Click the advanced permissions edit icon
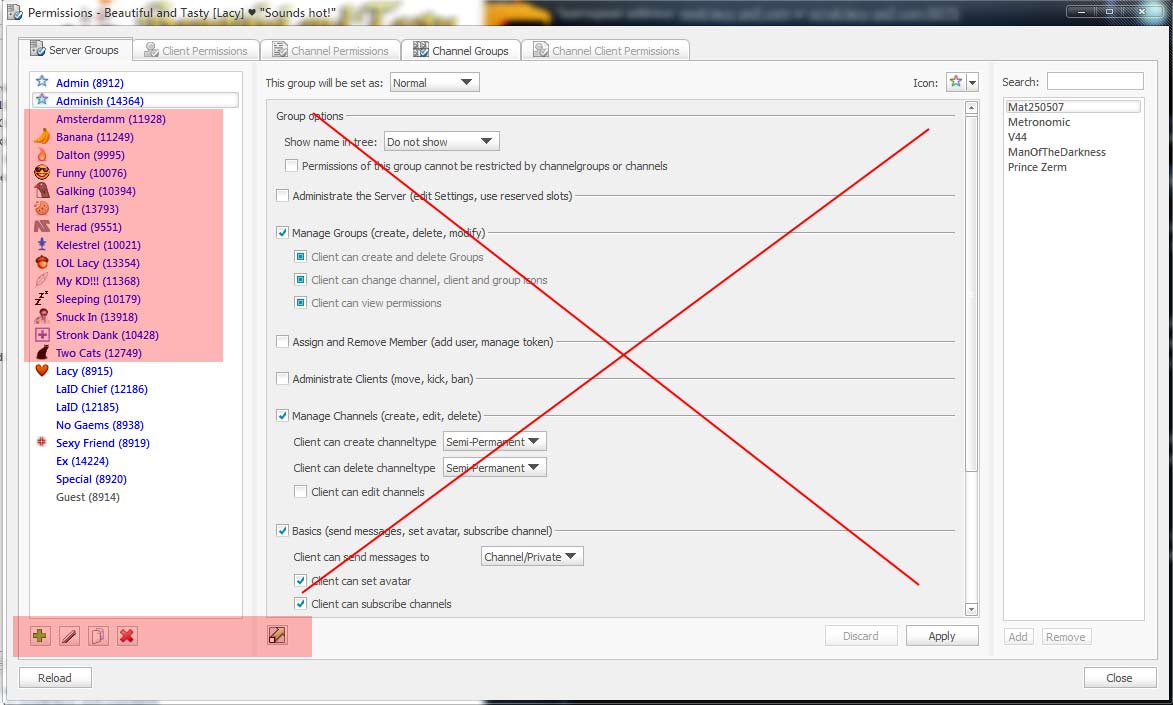 (x=277, y=635)
